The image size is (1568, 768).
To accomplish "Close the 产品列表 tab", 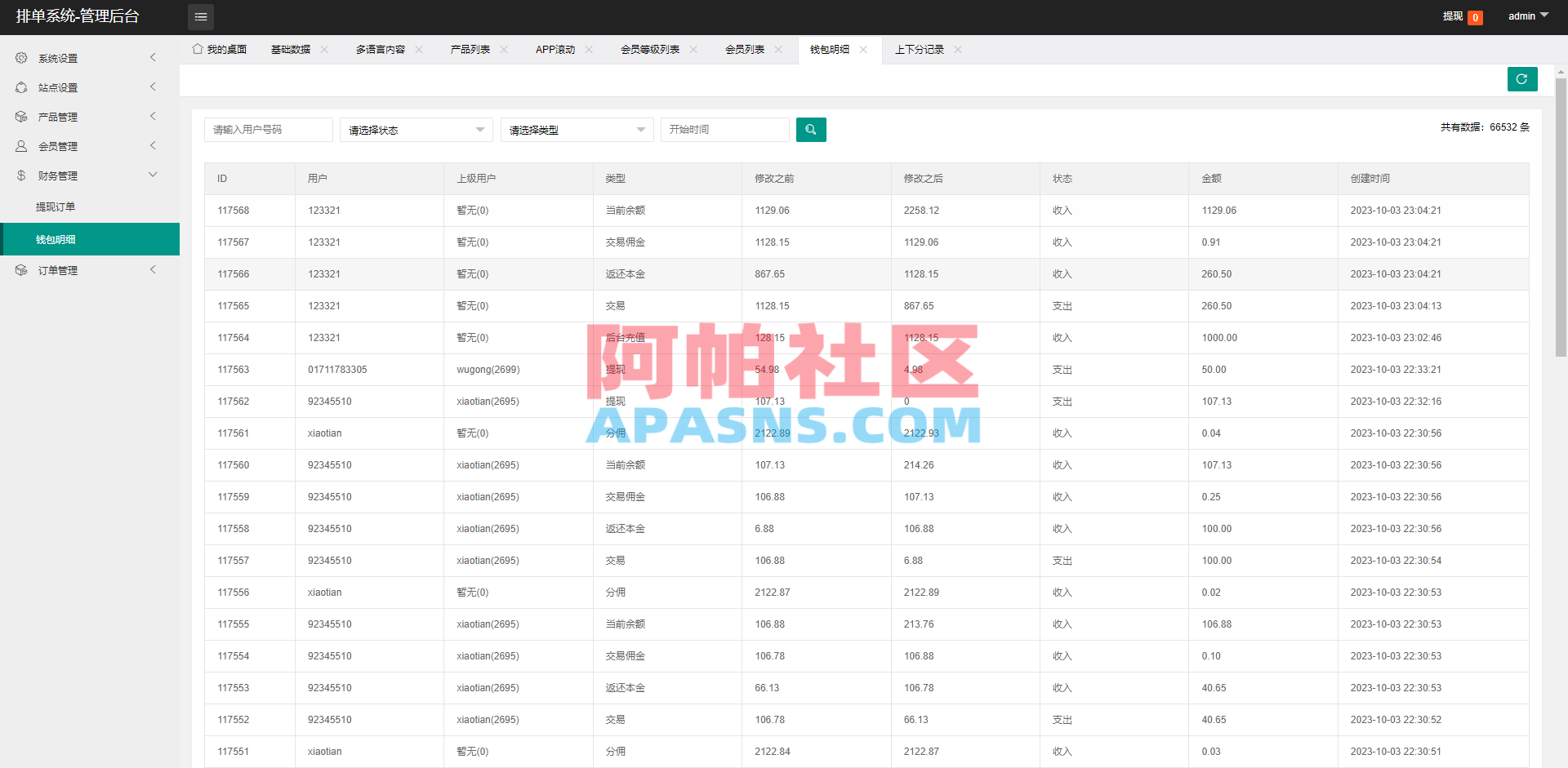I will [x=504, y=49].
